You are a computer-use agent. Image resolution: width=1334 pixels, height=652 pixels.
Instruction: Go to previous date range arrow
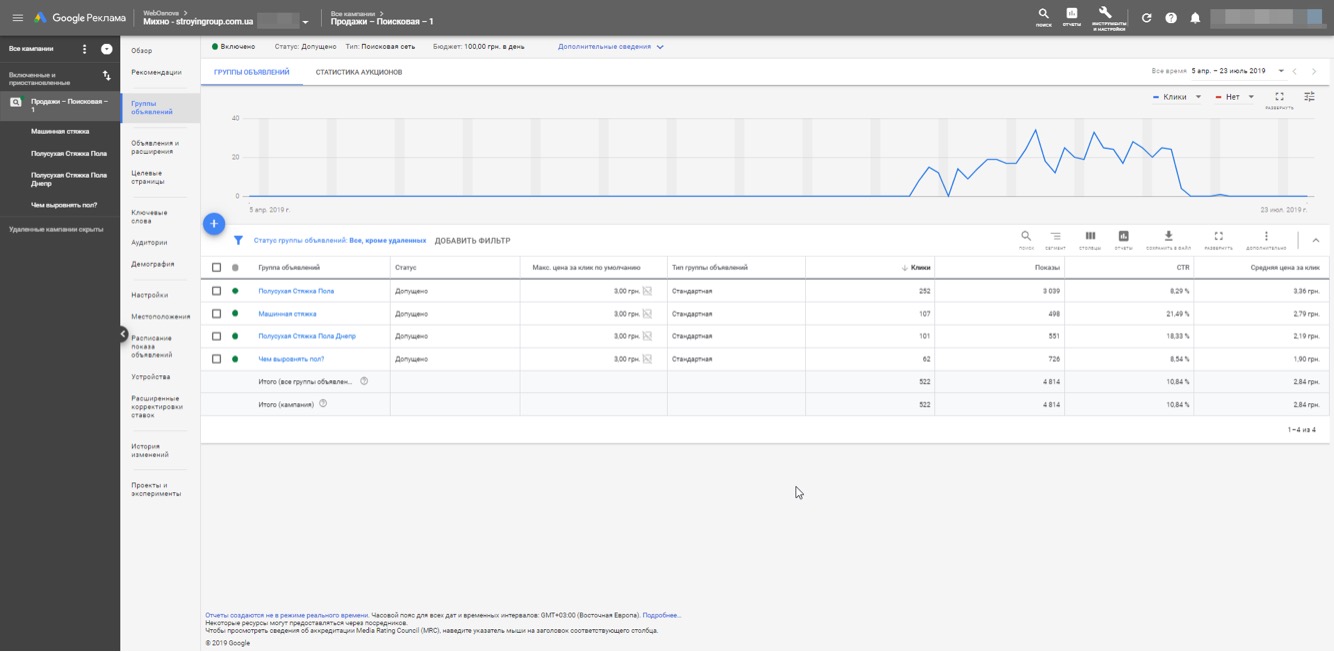(1295, 72)
